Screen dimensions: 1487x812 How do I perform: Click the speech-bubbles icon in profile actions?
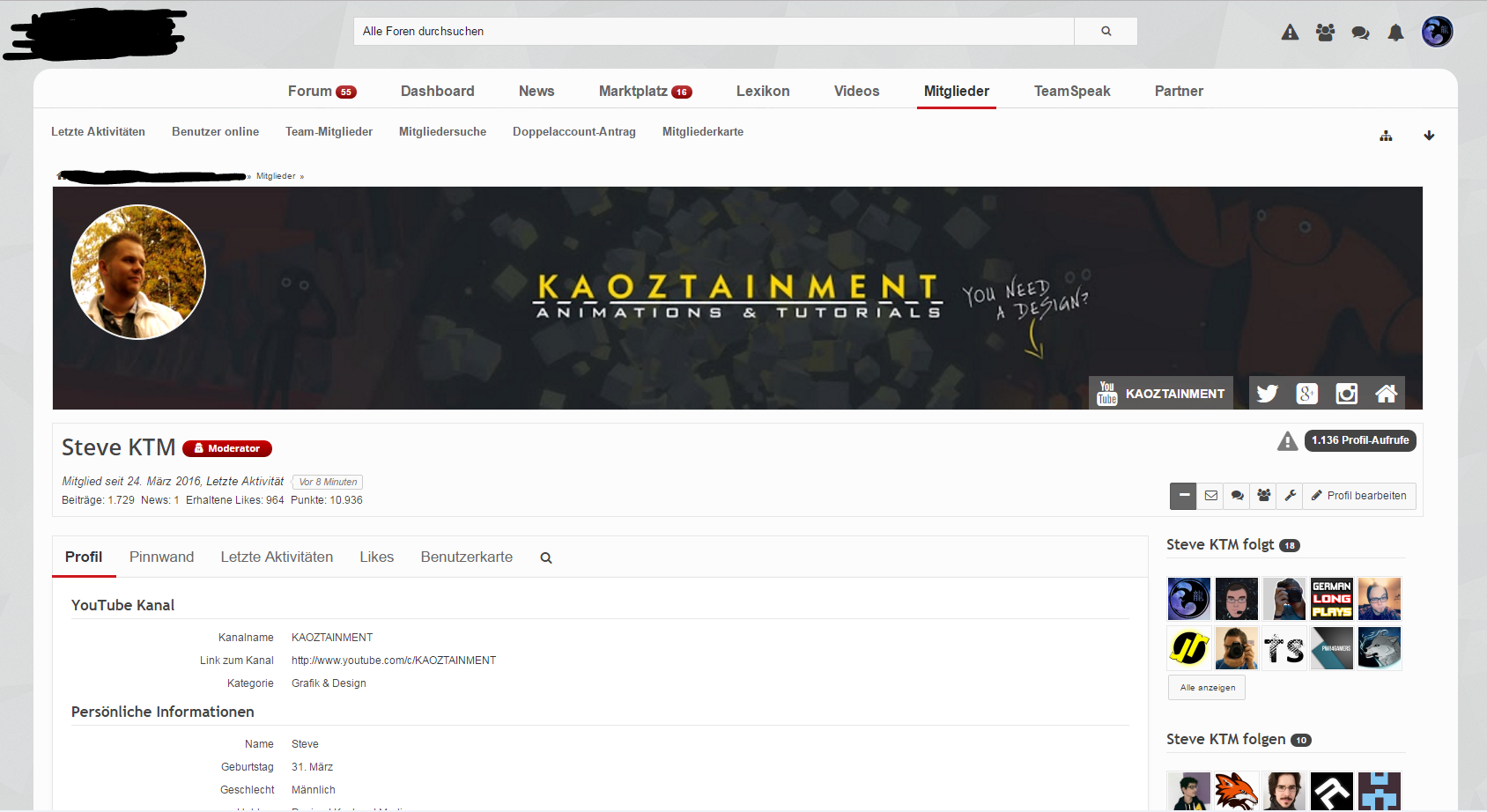[1238, 496]
